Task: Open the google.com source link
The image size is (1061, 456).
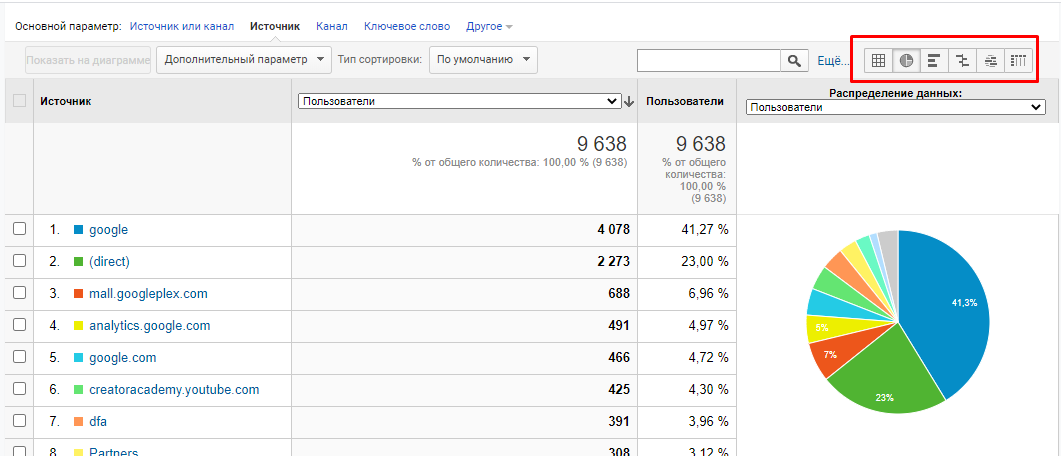Action: point(122,357)
